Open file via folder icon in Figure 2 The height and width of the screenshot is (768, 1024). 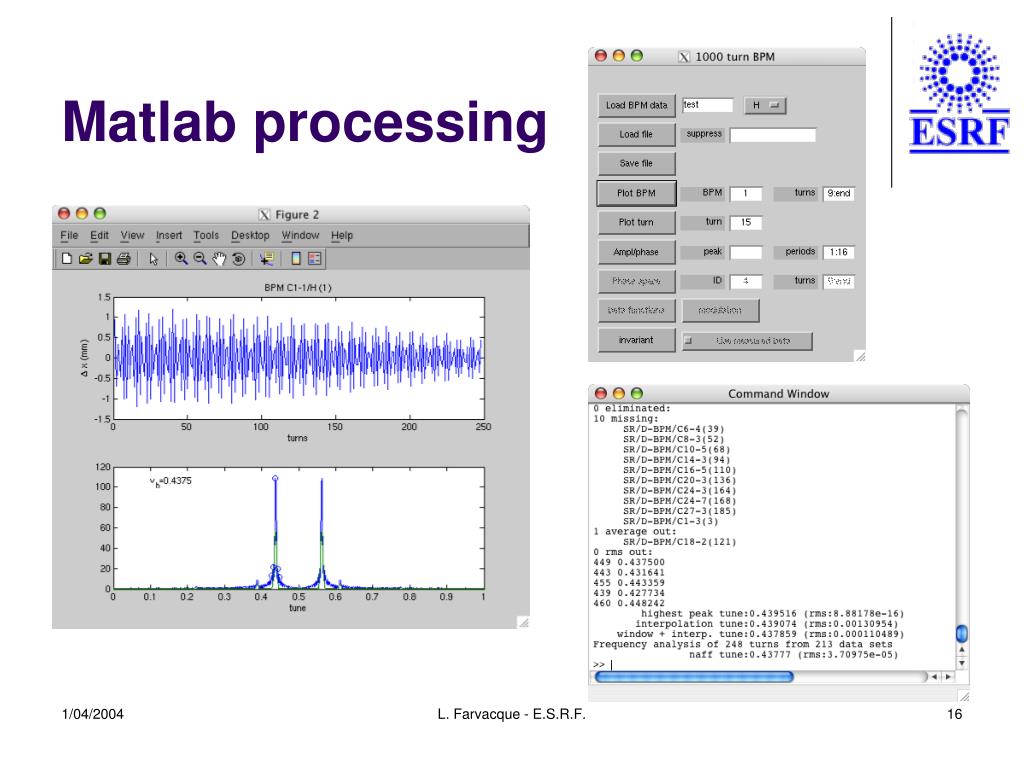coord(86,259)
